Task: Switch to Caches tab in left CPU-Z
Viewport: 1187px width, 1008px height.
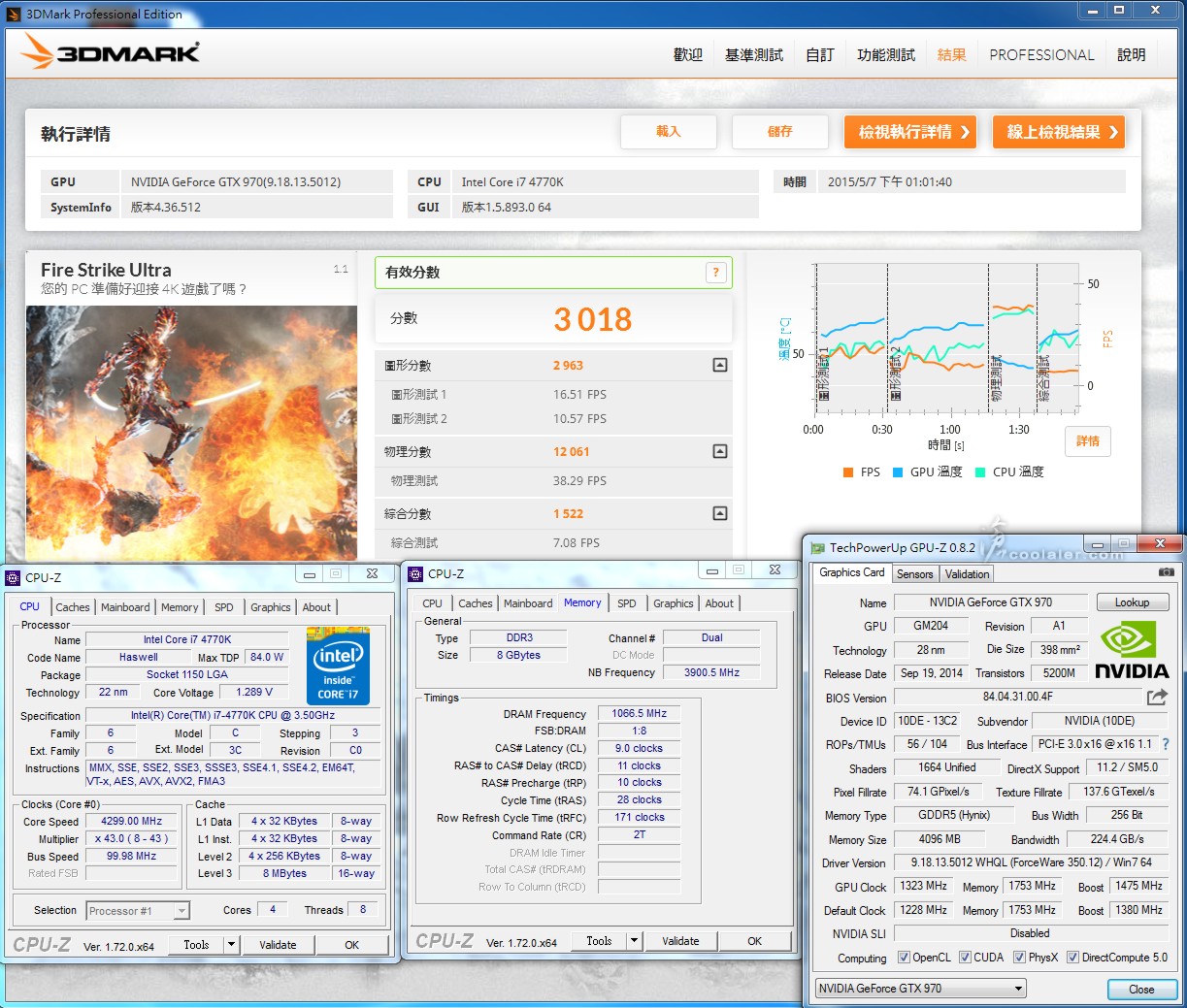Action: [x=73, y=607]
